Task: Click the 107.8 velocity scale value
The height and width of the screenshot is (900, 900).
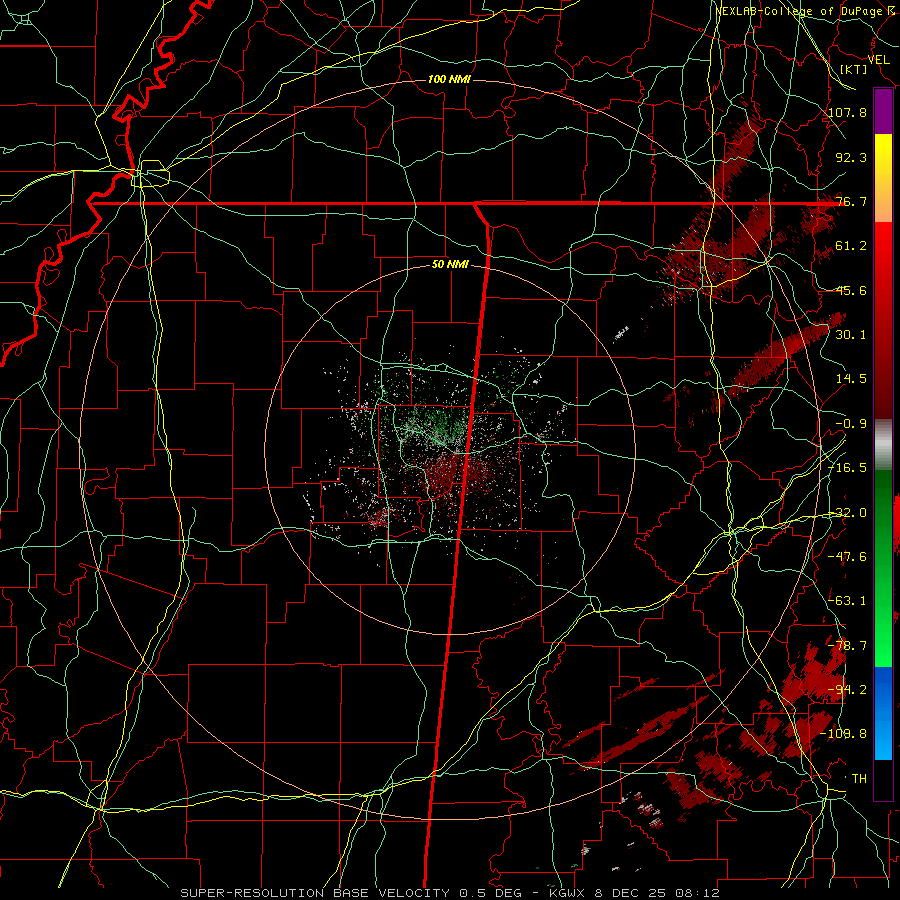Action: [847, 112]
